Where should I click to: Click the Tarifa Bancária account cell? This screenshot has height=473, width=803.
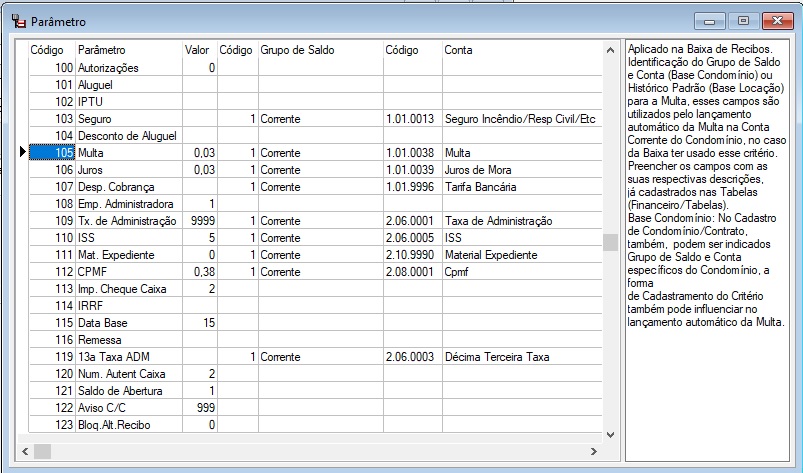[x=522, y=187]
